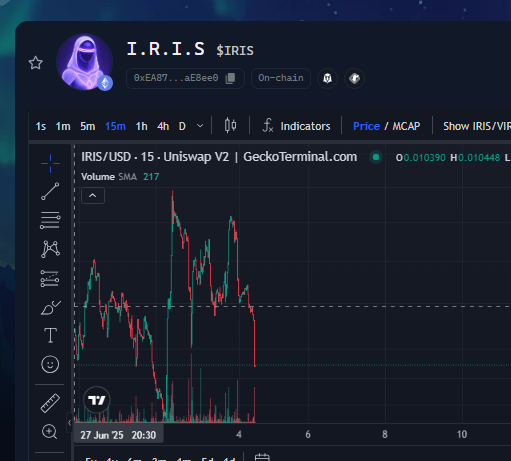Click the On-chain button
The image size is (511, 461).
[281, 78]
